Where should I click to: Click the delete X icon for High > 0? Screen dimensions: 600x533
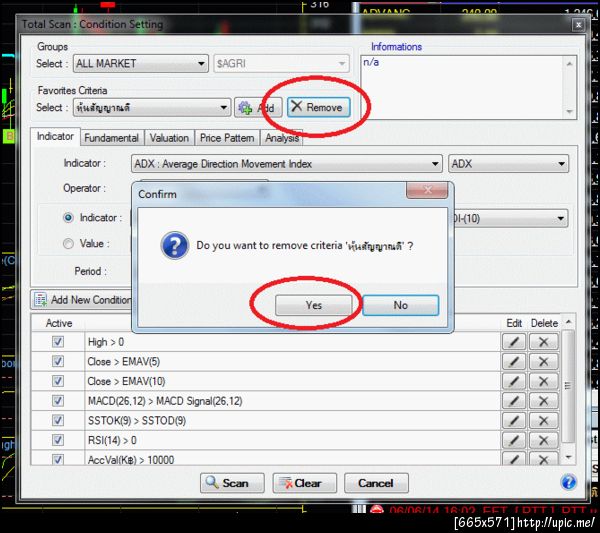[543, 342]
